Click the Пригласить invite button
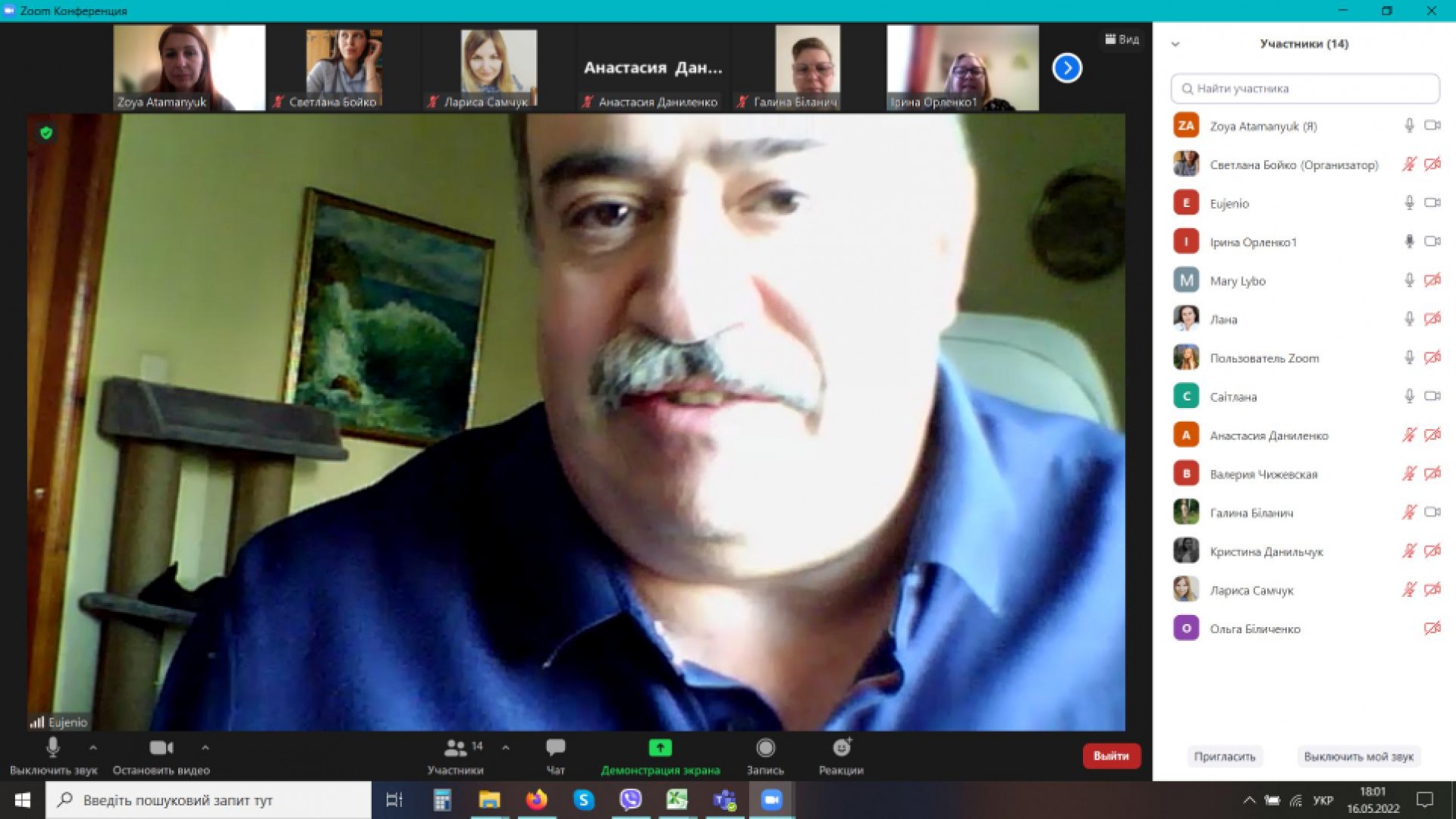This screenshot has width=1456, height=819. coord(1224,756)
